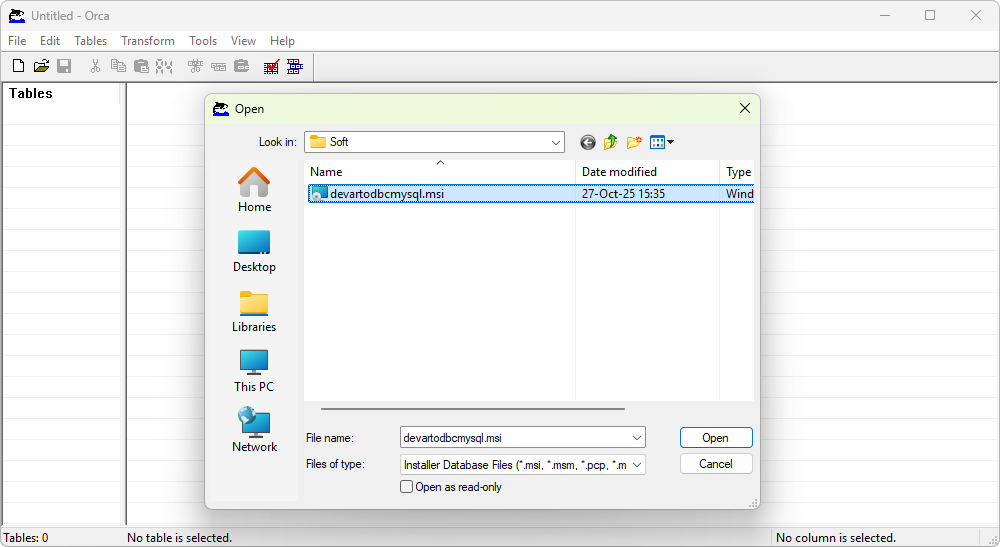Create a new folder in the dialog
Image resolution: width=1000 pixels, height=547 pixels.
(633, 142)
